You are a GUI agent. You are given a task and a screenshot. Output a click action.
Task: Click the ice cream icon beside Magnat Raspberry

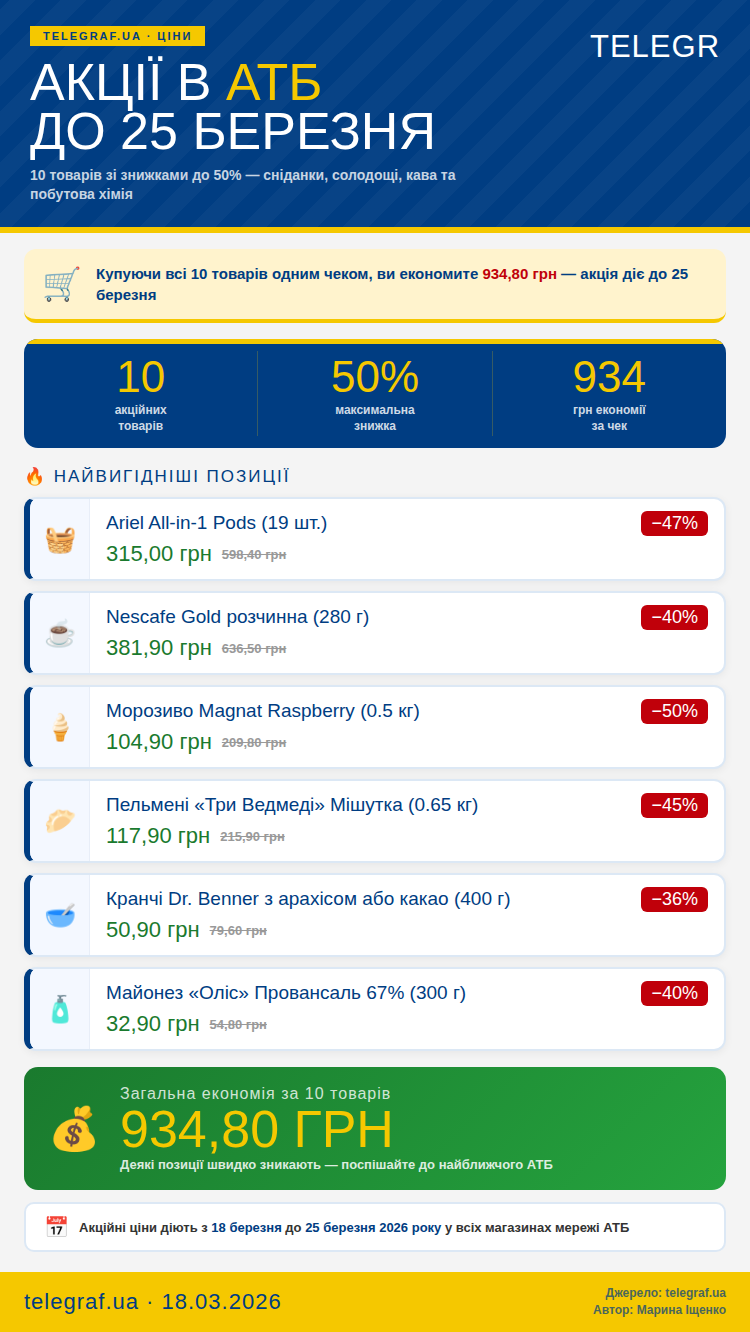pos(60,727)
